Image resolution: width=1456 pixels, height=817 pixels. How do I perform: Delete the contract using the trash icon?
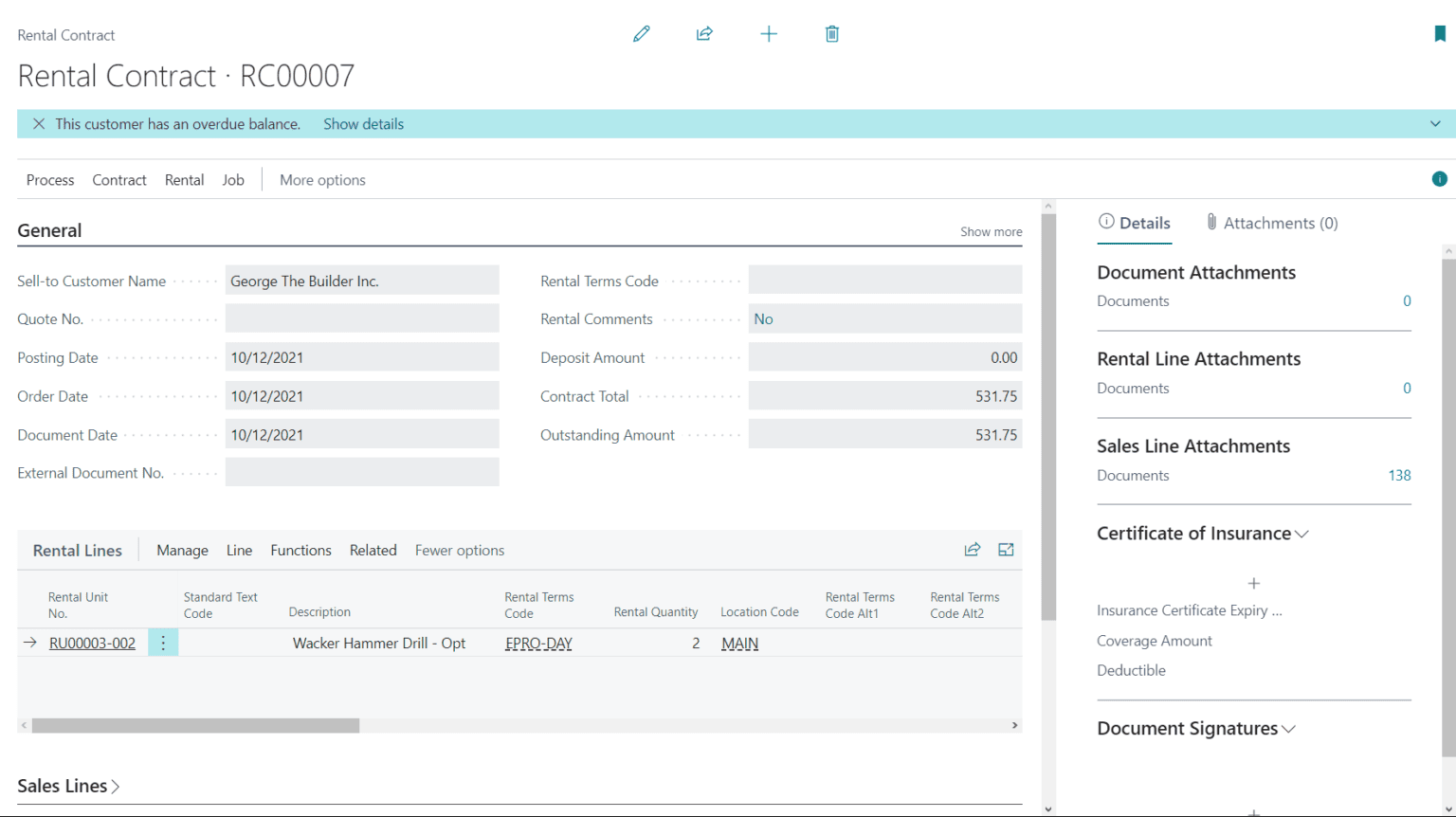[831, 33]
